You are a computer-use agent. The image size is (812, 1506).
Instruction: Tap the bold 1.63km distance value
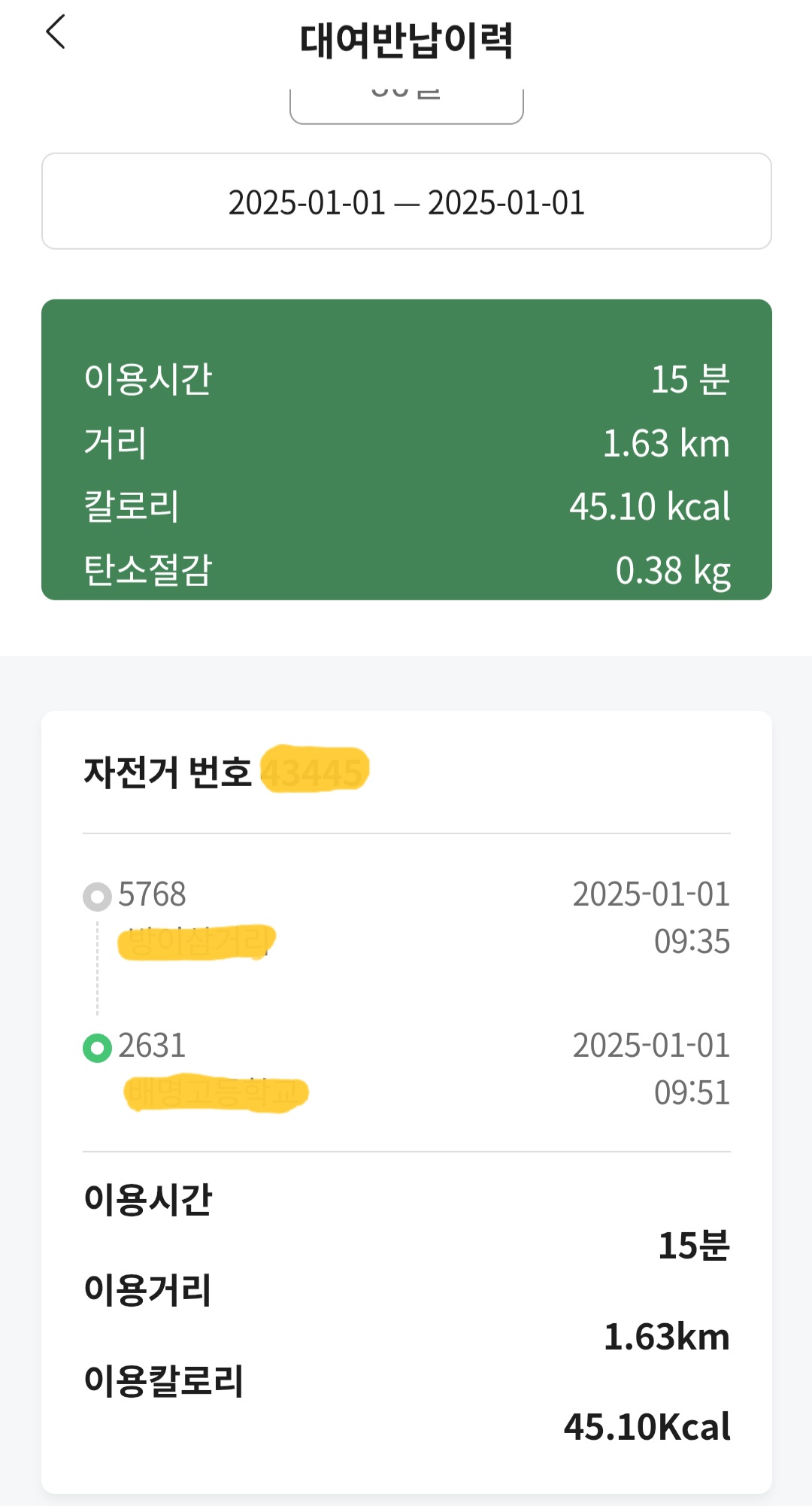coord(666,1337)
